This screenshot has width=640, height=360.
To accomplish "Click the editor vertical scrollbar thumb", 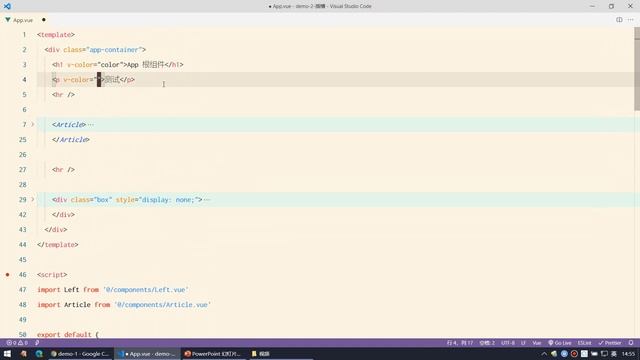I will [x=637, y=69].
